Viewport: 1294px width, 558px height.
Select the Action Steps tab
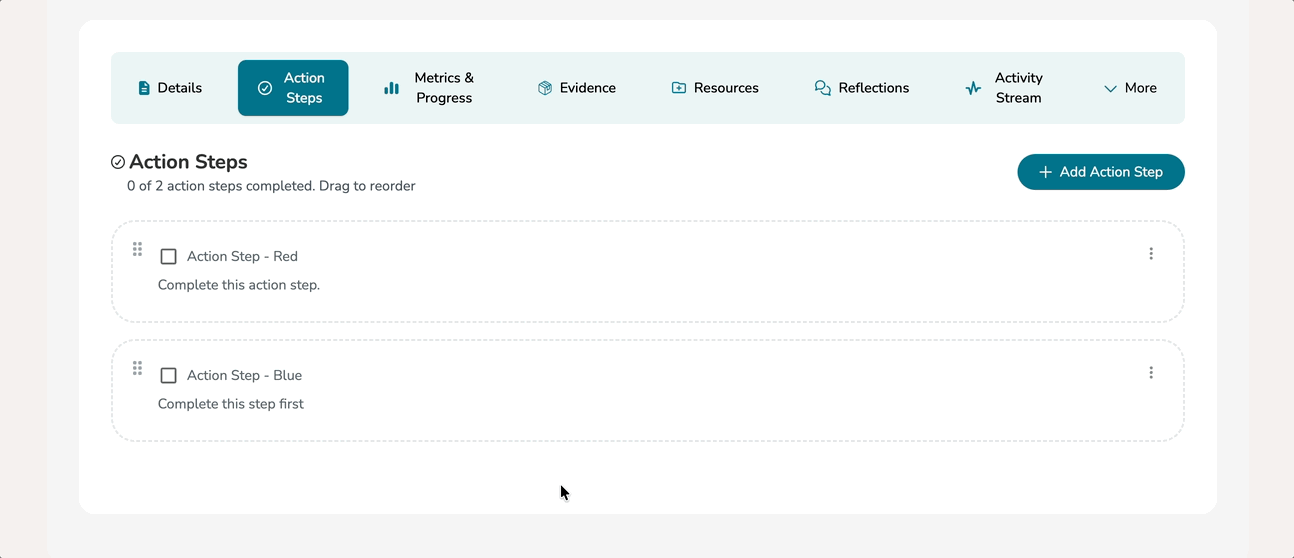(293, 88)
